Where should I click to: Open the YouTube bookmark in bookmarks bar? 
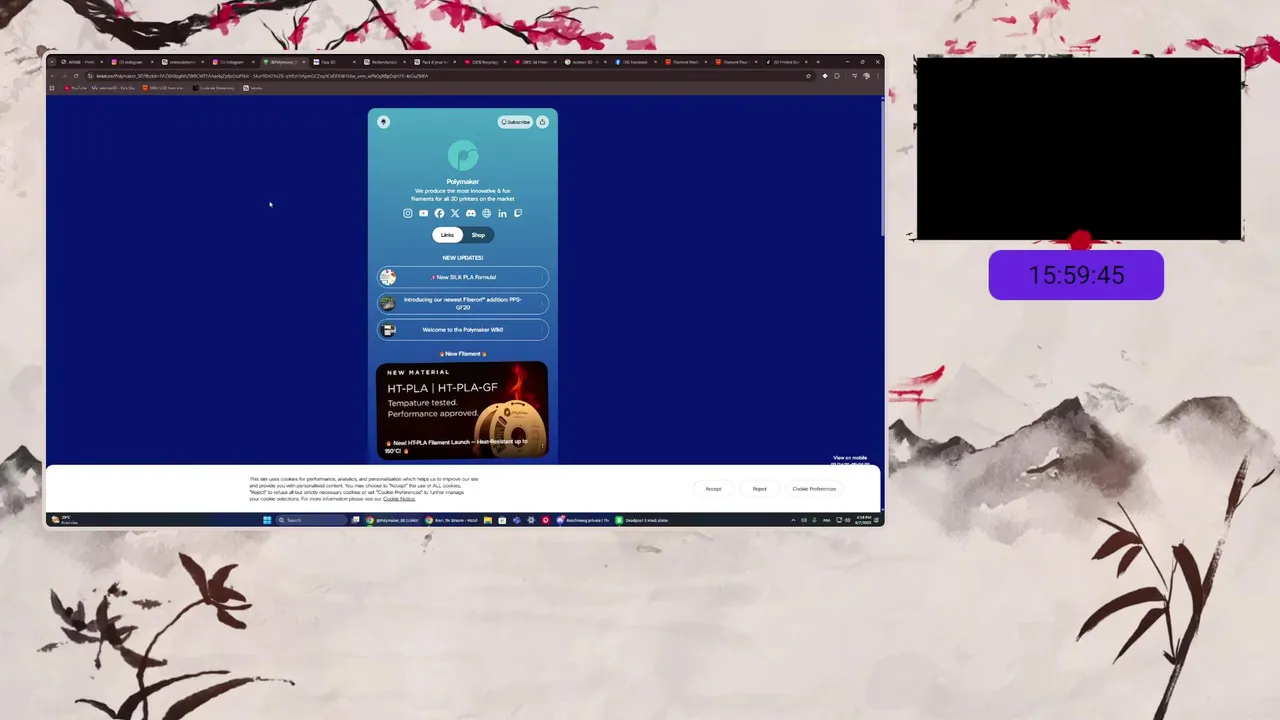pyautogui.click(x=75, y=88)
